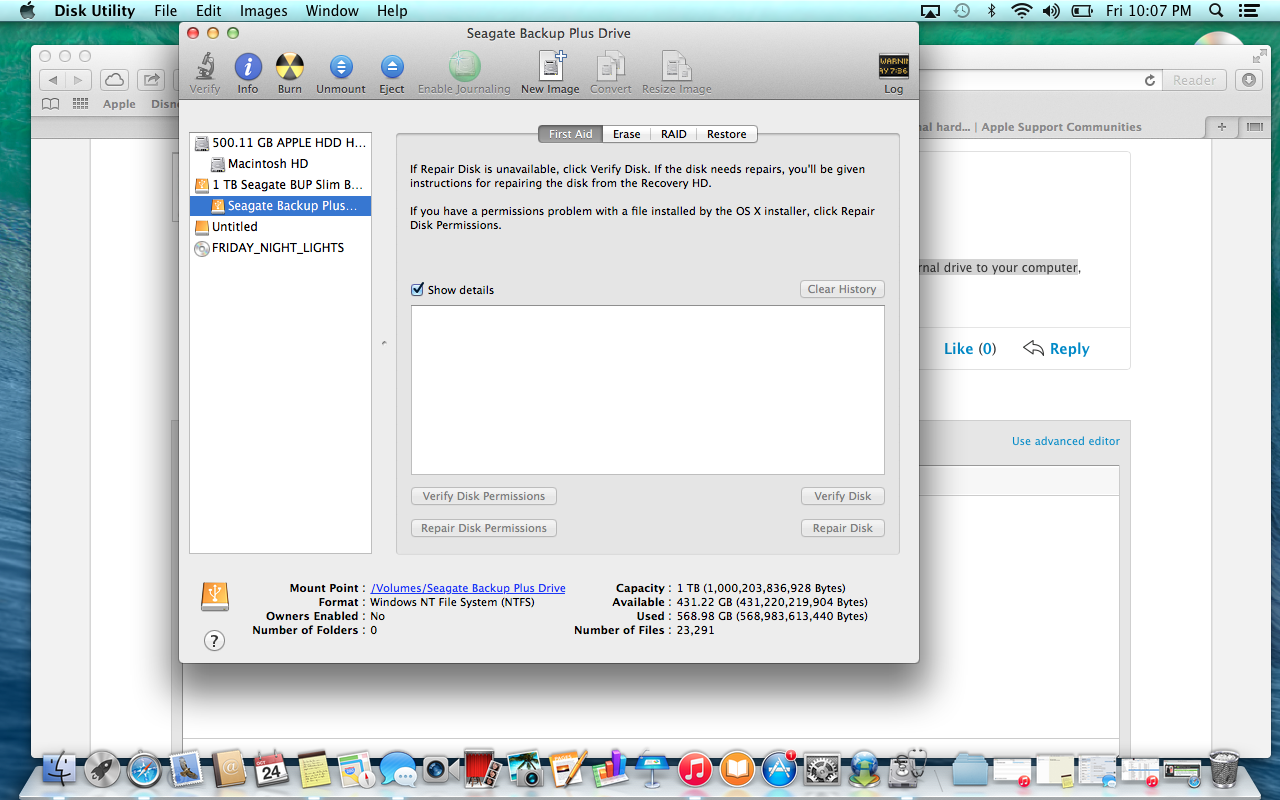Click the Bluetooth icon in the menu bar
The image size is (1280, 800).
tap(992, 11)
